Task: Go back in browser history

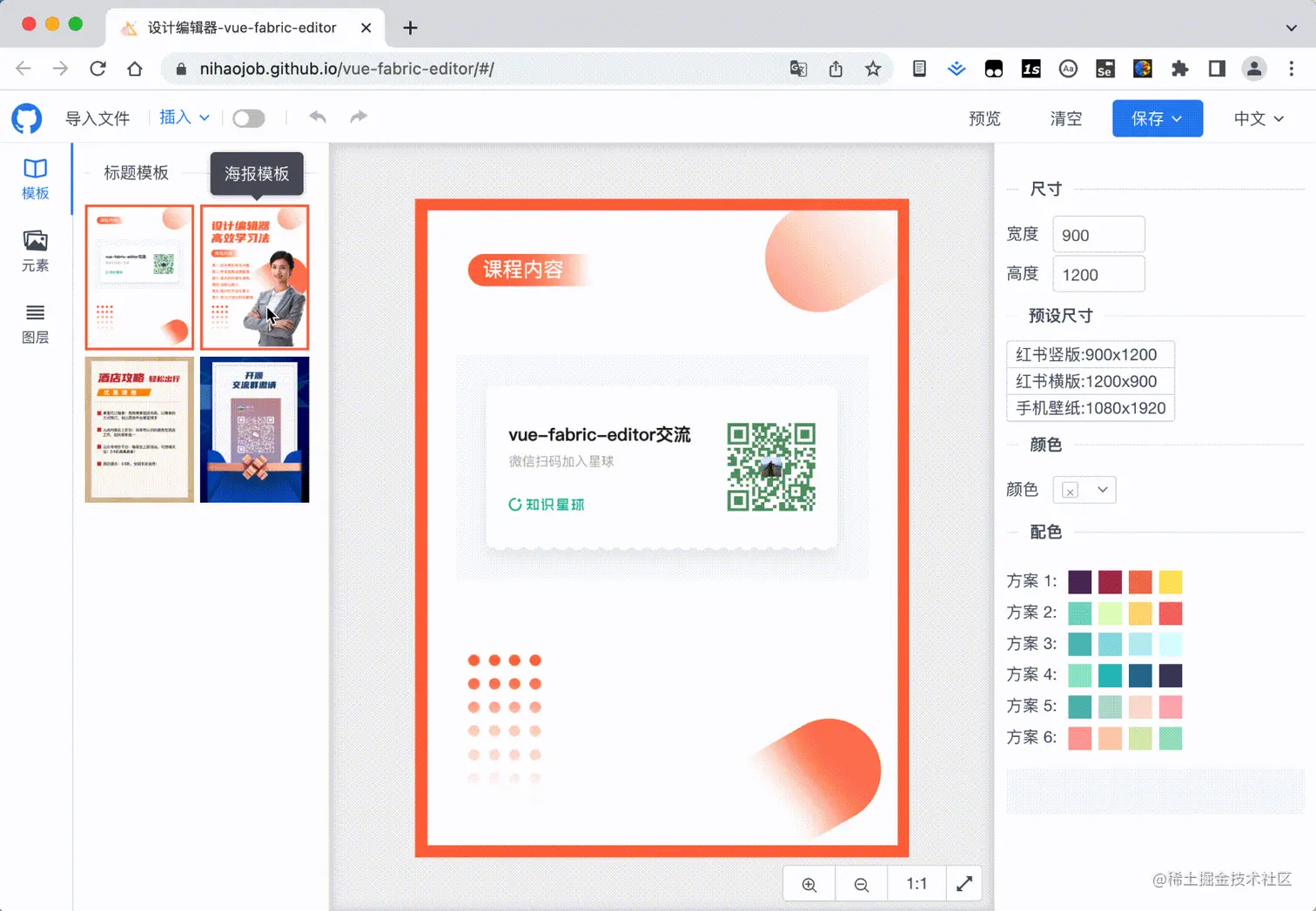Action: point(23,69)
